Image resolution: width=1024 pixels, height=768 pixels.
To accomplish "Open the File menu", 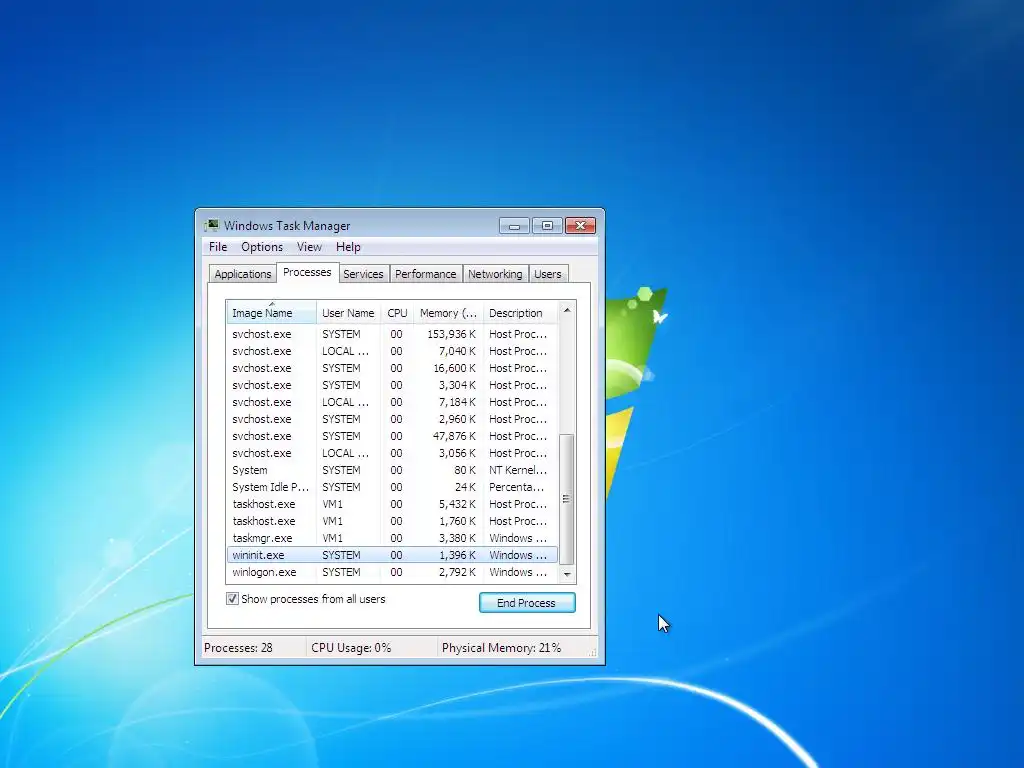I will pyautogui.click(x=218, y=247).
